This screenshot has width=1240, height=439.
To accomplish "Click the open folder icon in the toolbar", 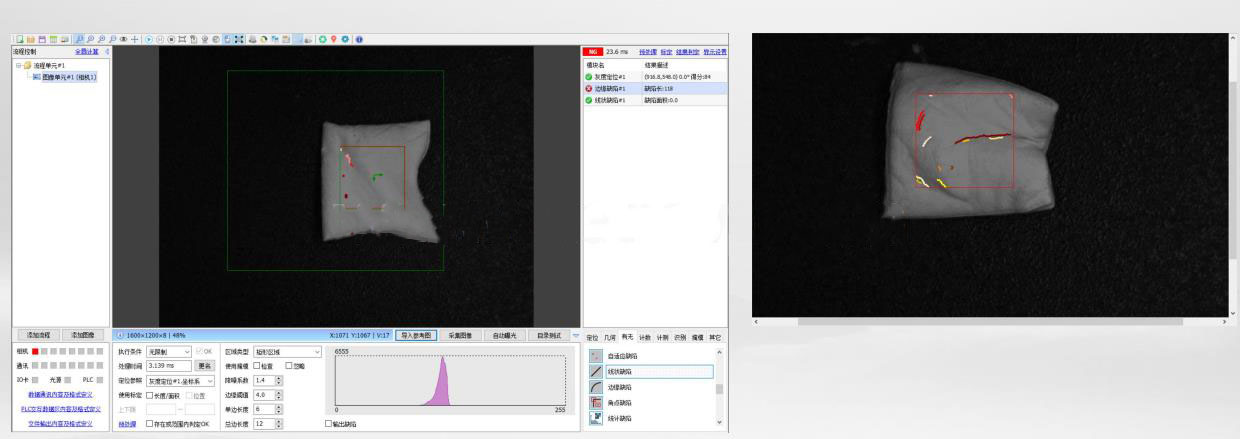I will point(30,39).
